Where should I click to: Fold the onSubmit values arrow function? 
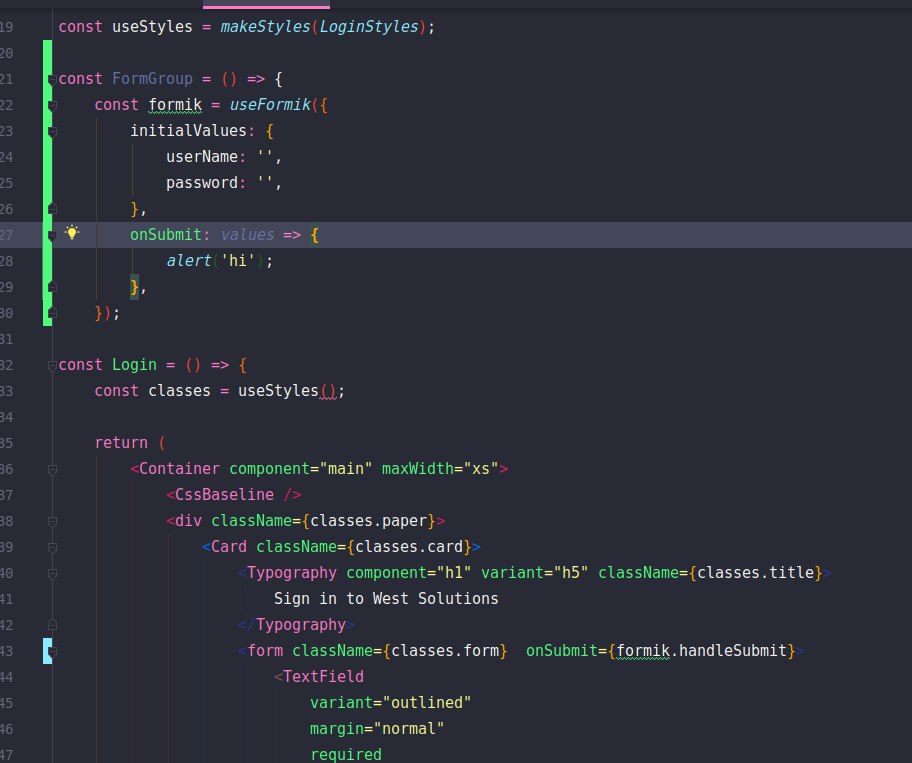pyautogui.click(x=52, y=236)
